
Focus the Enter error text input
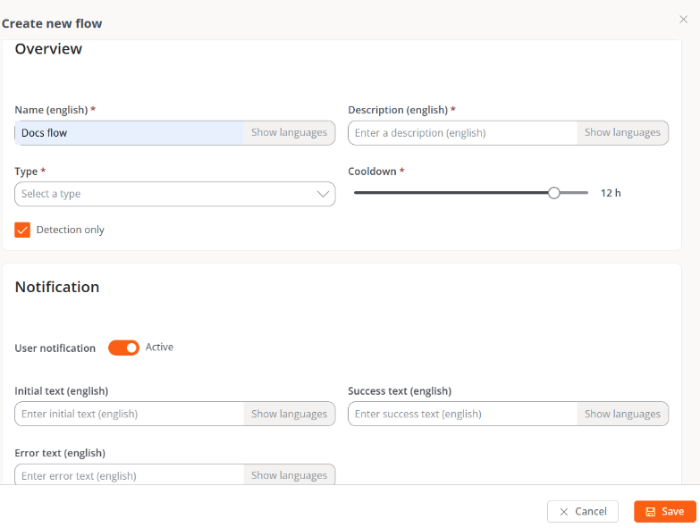129,475
